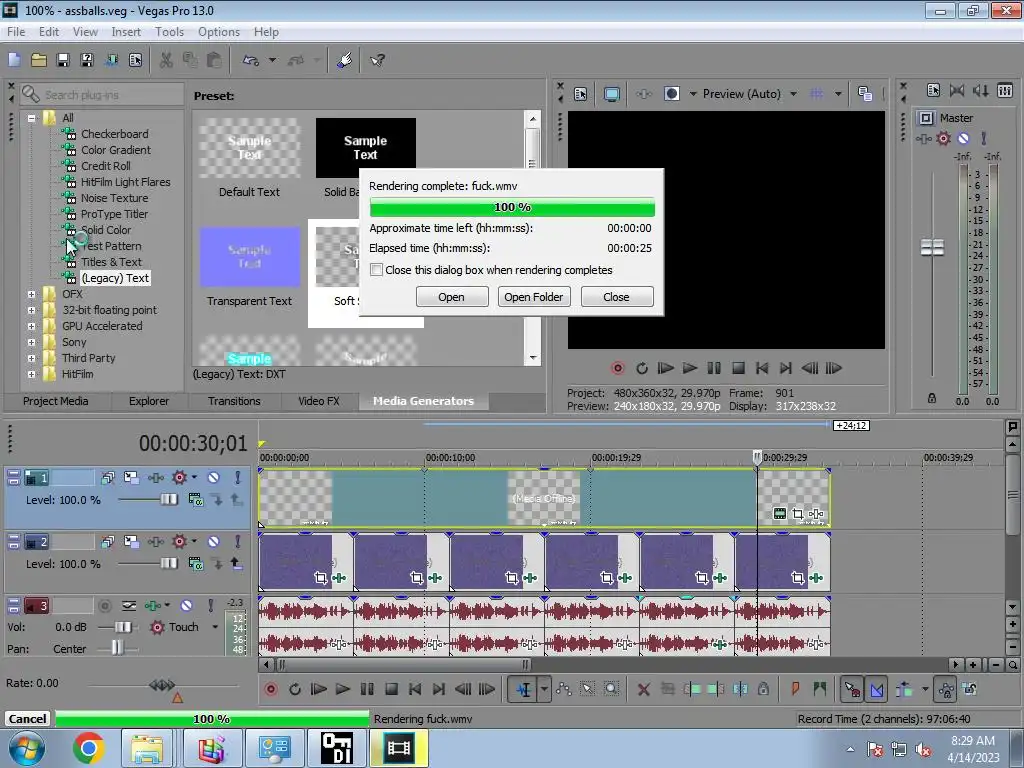Collapse the All folder in plug-in tree
The image size is (1024, 768).
(x=31, y=118)
